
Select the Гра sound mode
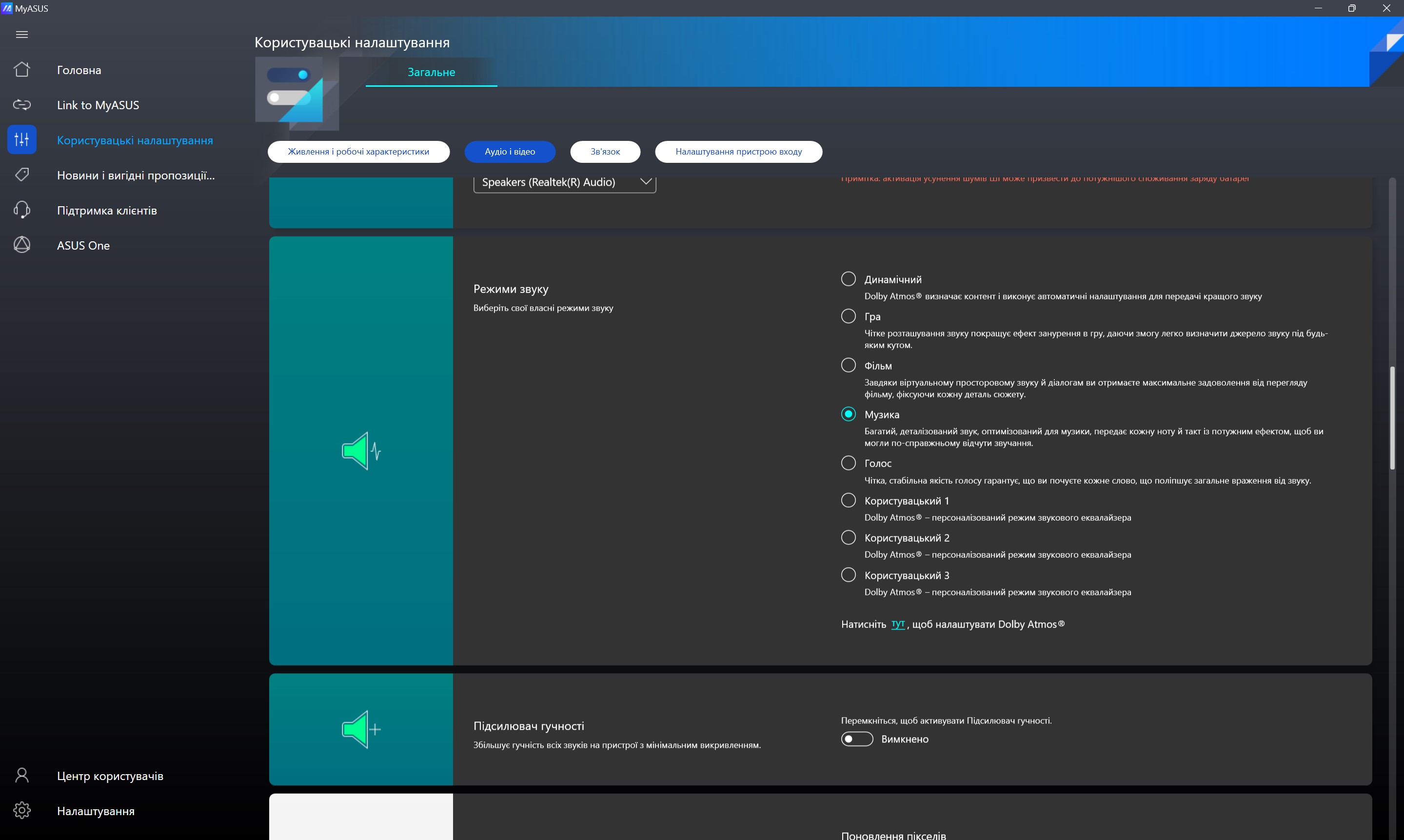848,316
